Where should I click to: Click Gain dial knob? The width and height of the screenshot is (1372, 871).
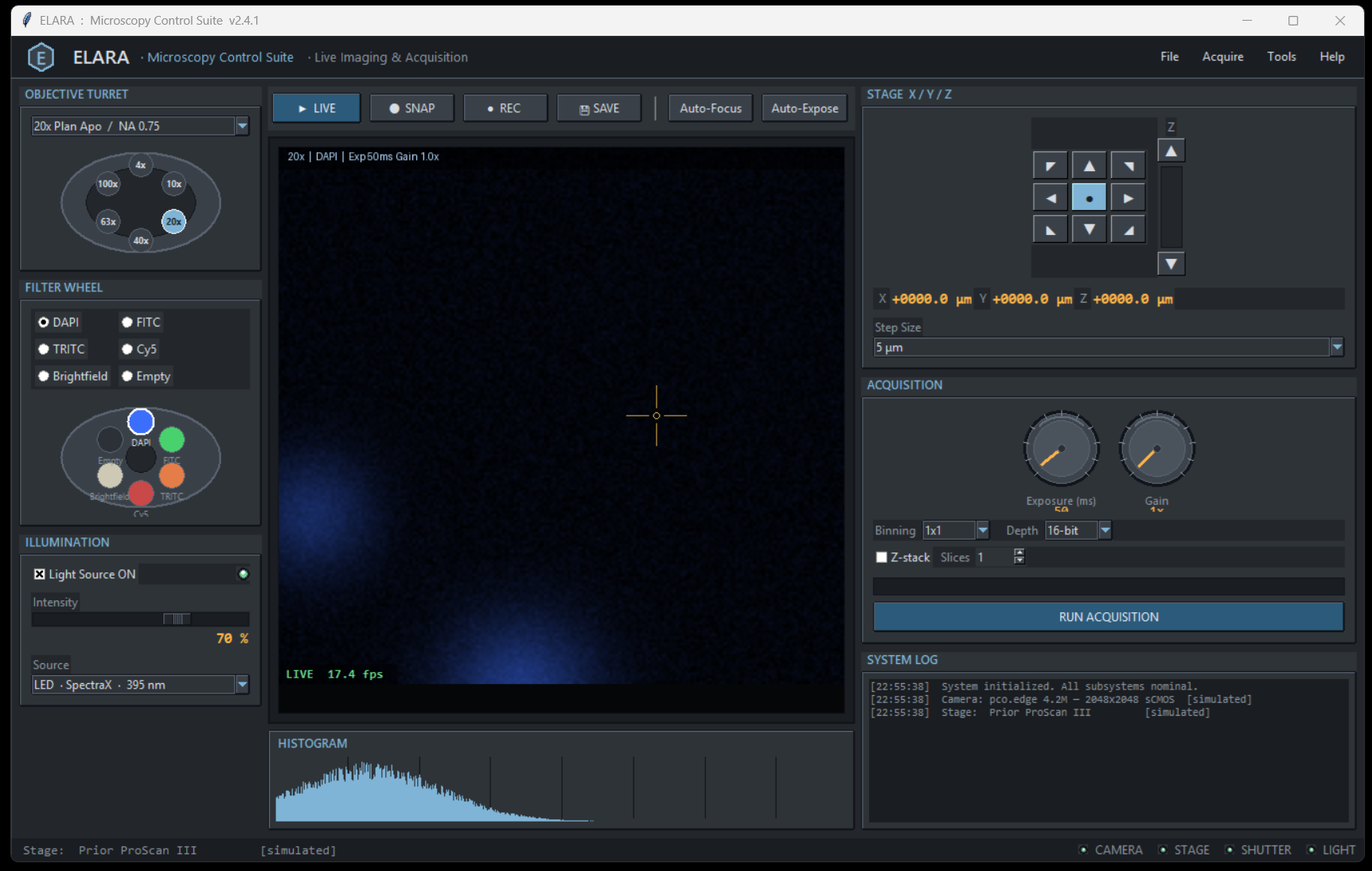tap(1156, 449)
